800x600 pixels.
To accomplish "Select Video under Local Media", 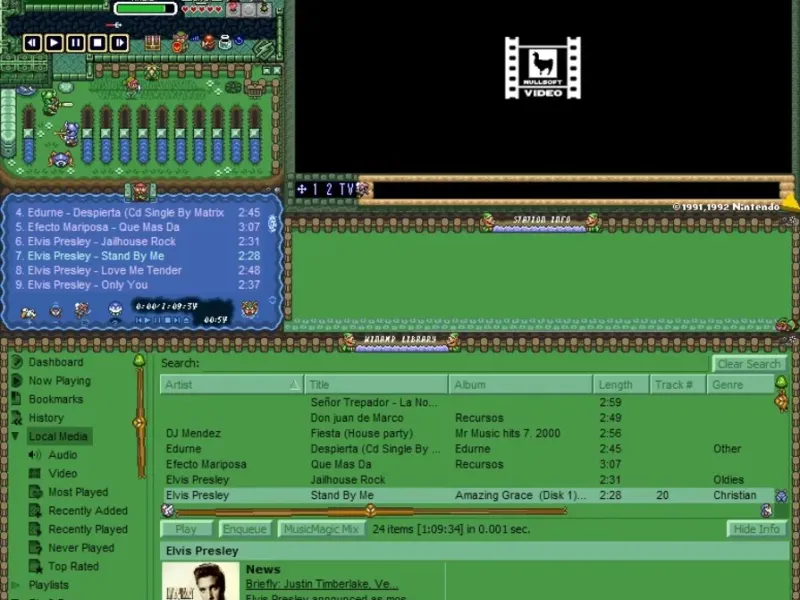I will coord(62,473).
